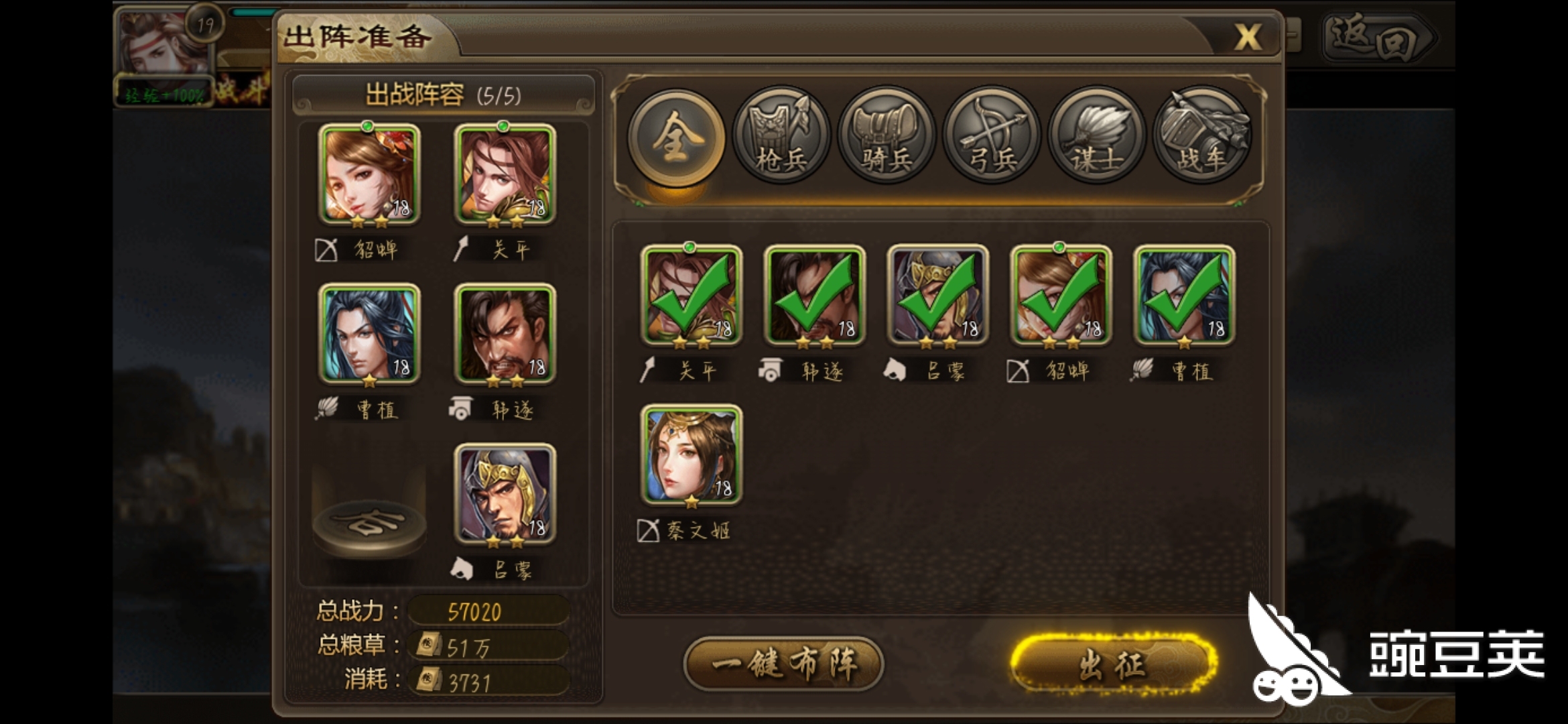Filter generals by 枪兵 spearmen
Viewport: 1568px width, 724px height.
[781, 136]
